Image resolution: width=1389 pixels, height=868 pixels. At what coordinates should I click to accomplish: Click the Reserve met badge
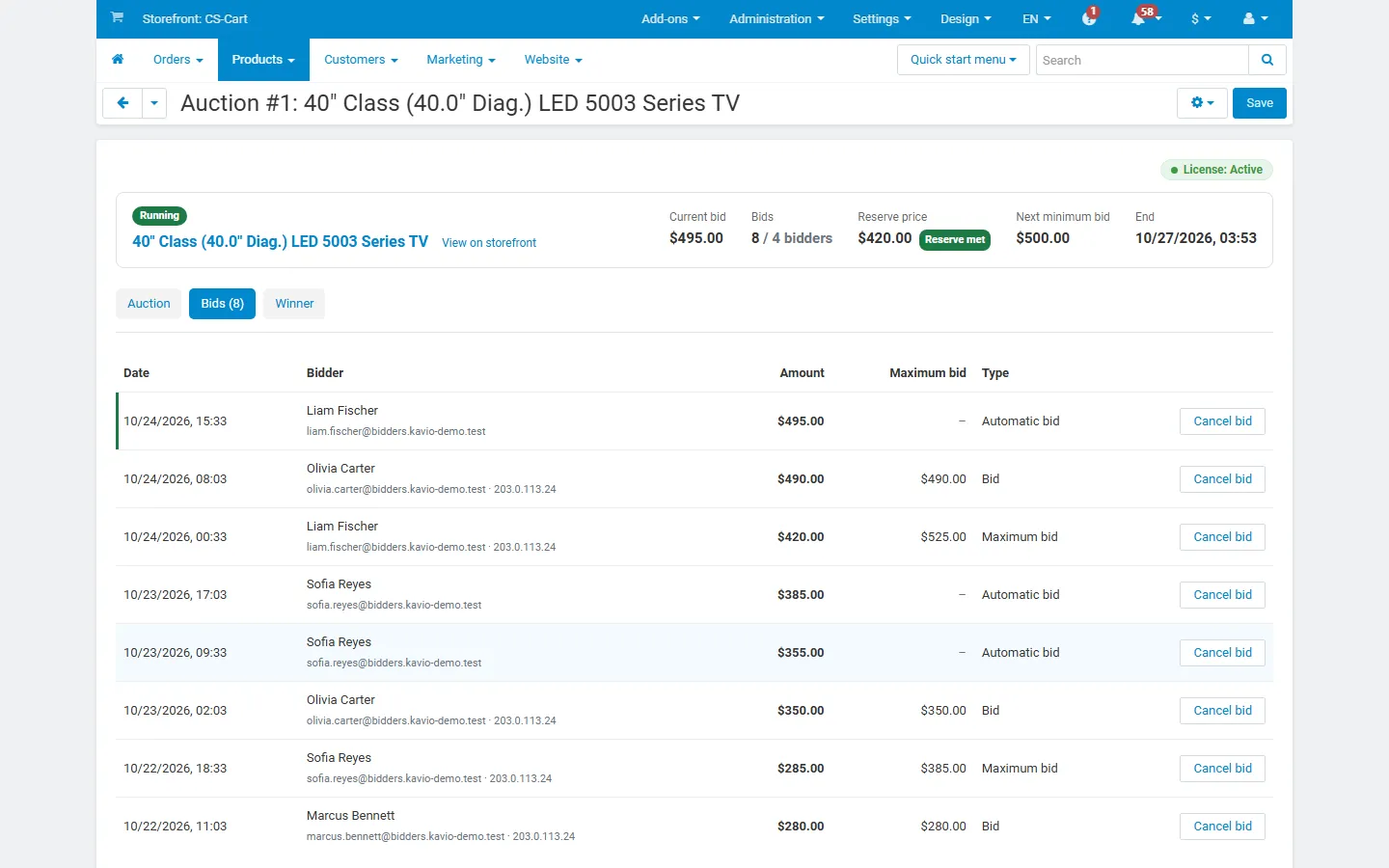pyautogui.click(x=955, y=240)
